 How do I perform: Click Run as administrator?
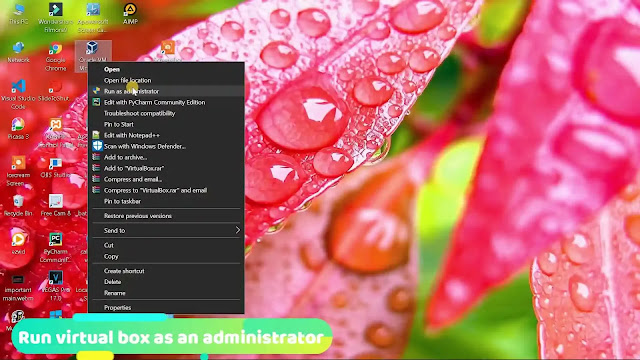[x=166, y=91]
